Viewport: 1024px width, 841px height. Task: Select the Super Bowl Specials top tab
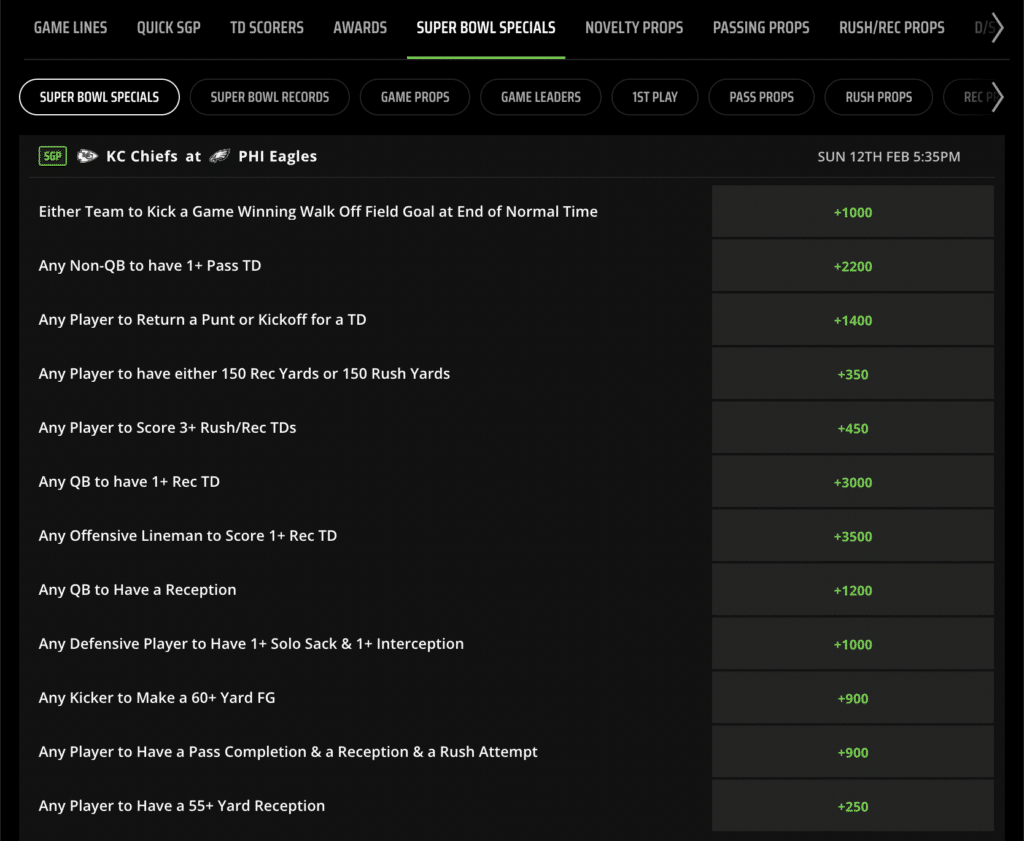[486, 27]
